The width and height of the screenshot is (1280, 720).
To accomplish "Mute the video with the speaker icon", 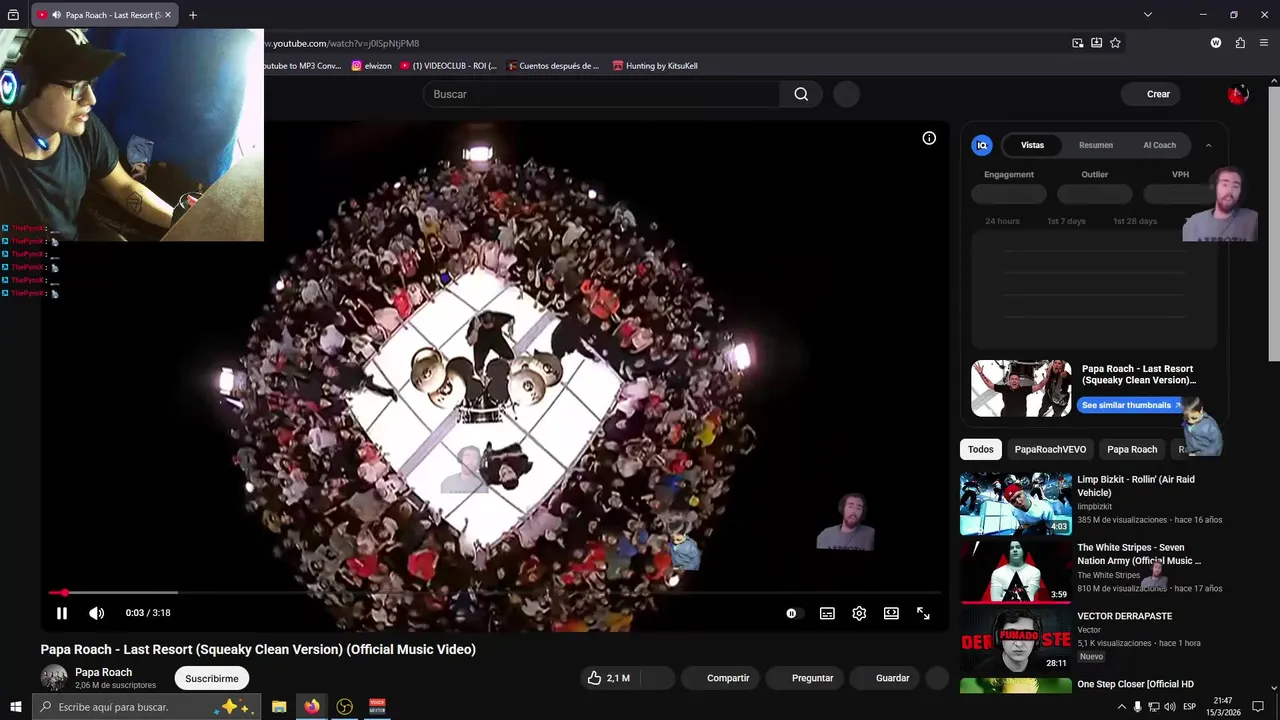I will pos(96,613).
